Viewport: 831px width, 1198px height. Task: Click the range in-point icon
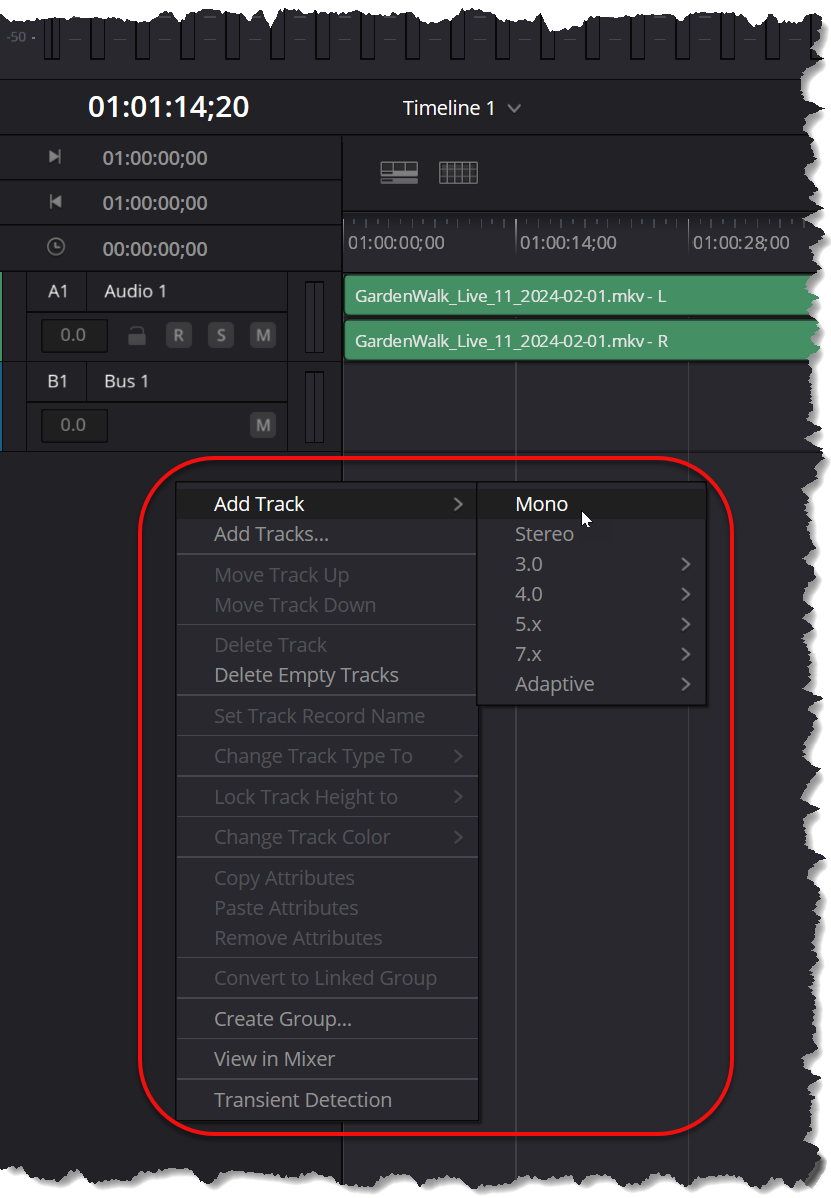click(55, 157)
